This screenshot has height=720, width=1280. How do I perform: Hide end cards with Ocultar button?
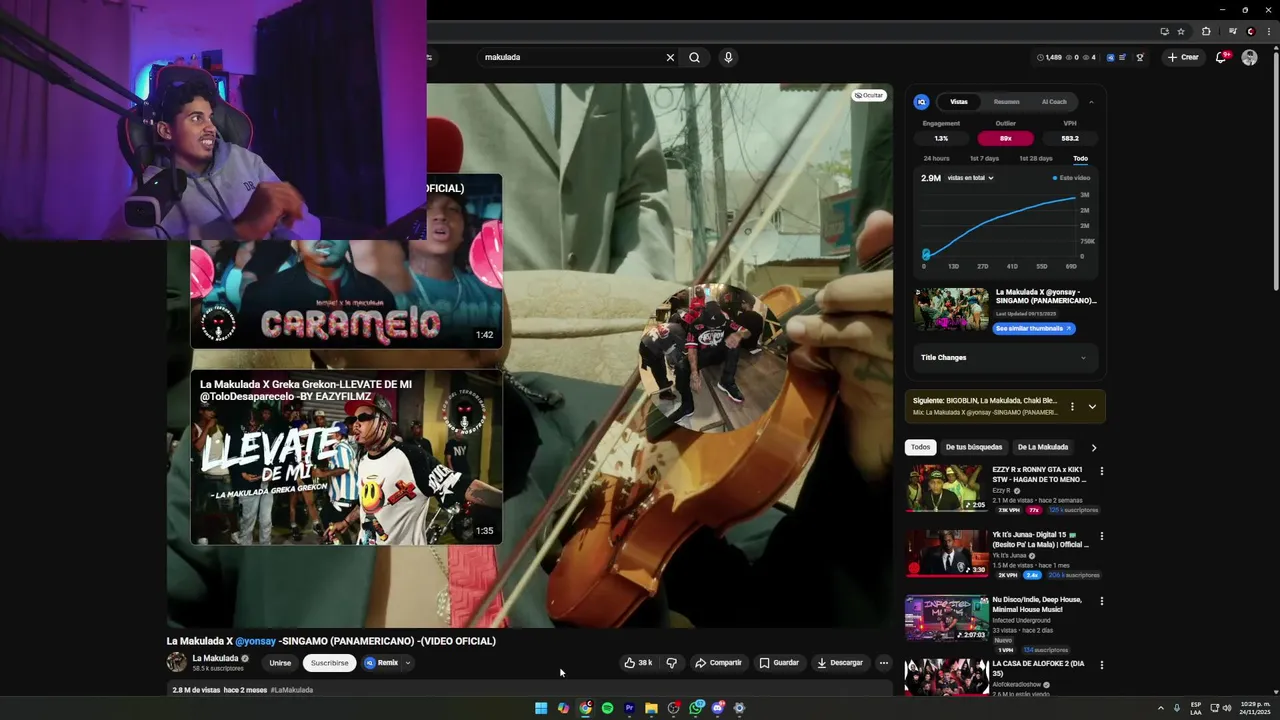869,95
